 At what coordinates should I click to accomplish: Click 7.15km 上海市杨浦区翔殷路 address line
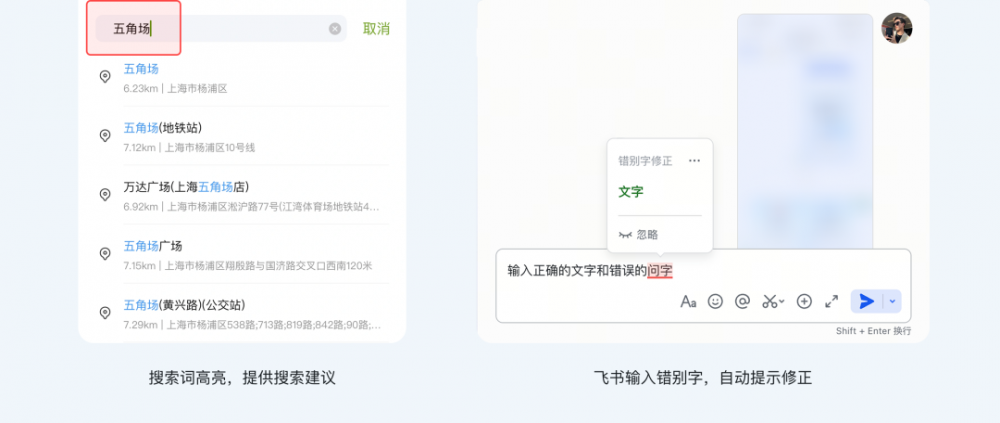tap(247, 265)
